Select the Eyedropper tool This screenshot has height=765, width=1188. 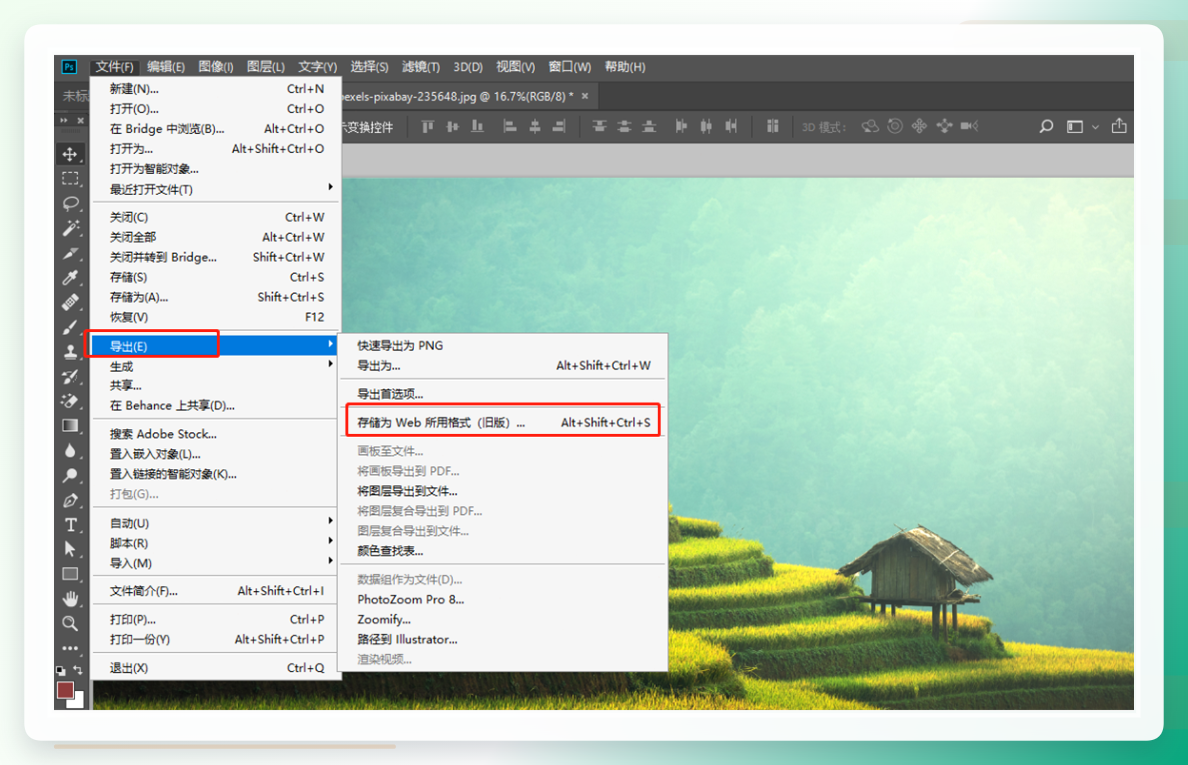tap(70, 277)
